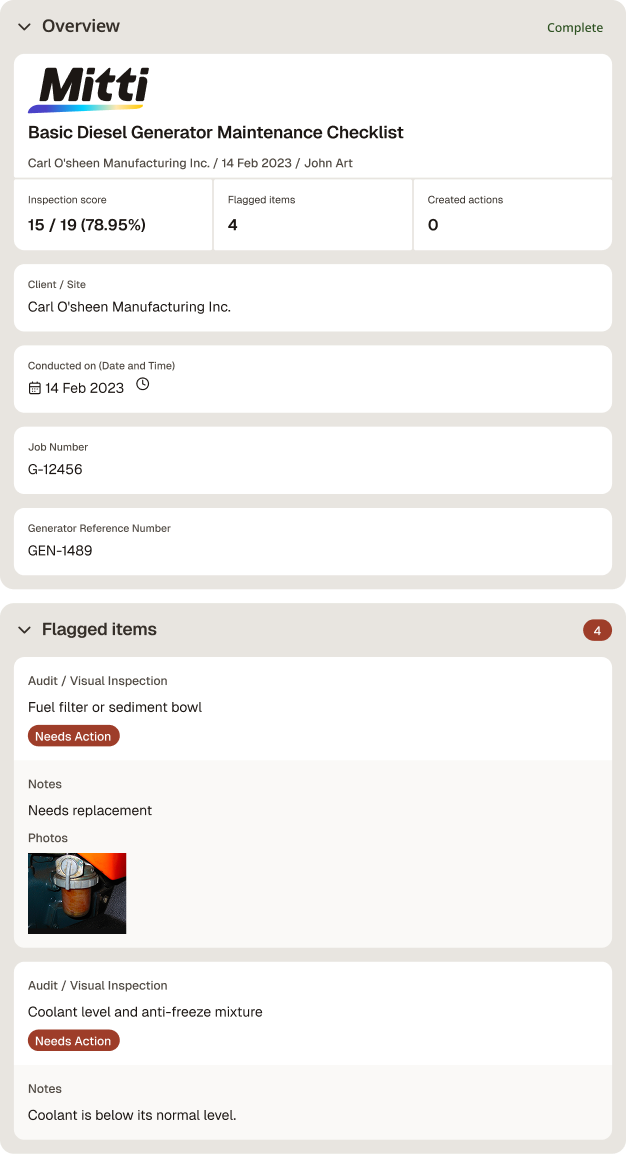Click the red flagged items count badge
626x1154 pixels.
pyautogui.click(x=597, y=630)
